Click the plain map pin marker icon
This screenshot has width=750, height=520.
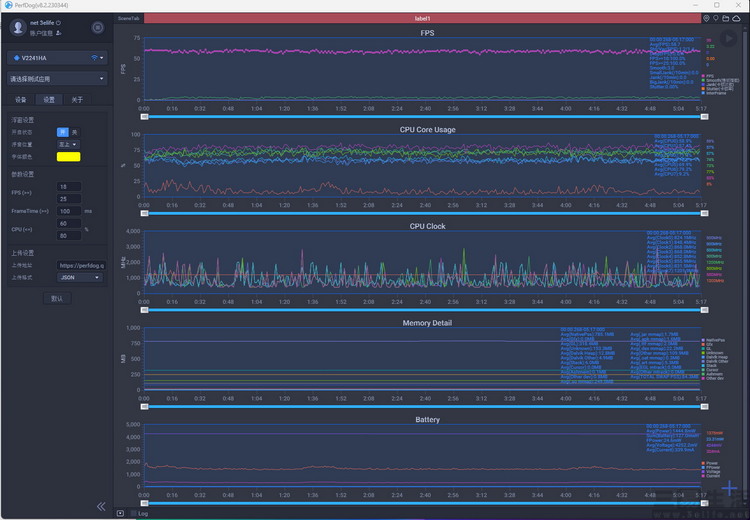pos(716,18)
